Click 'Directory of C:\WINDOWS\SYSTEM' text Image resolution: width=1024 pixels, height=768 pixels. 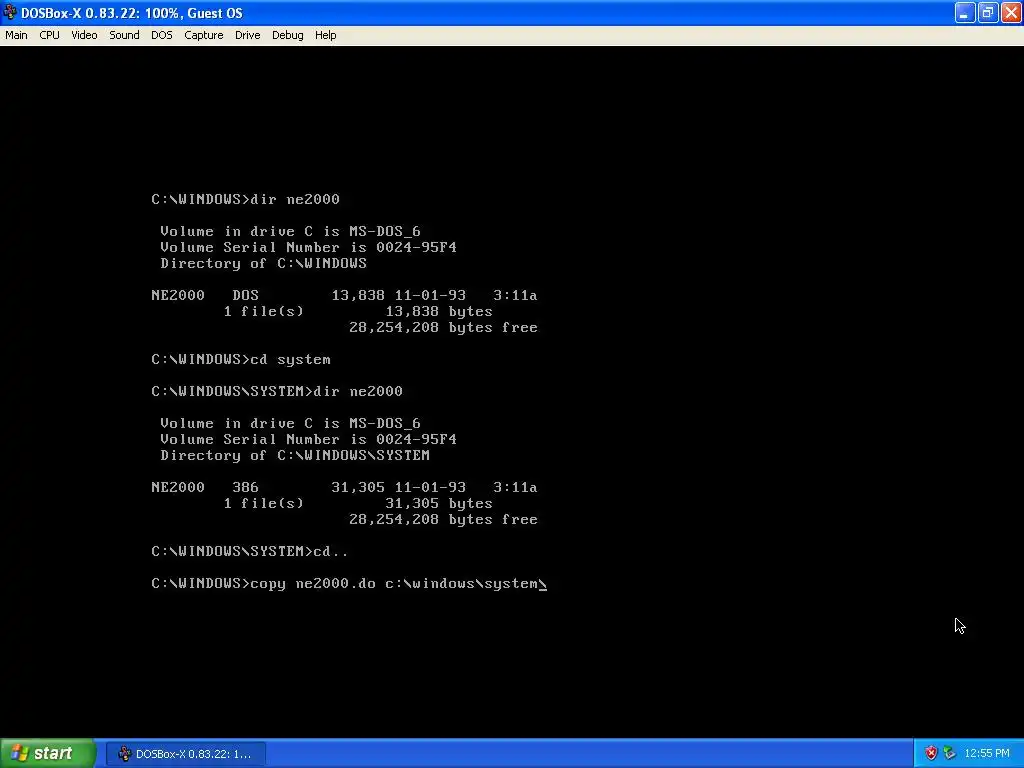[x=295, y=456]
